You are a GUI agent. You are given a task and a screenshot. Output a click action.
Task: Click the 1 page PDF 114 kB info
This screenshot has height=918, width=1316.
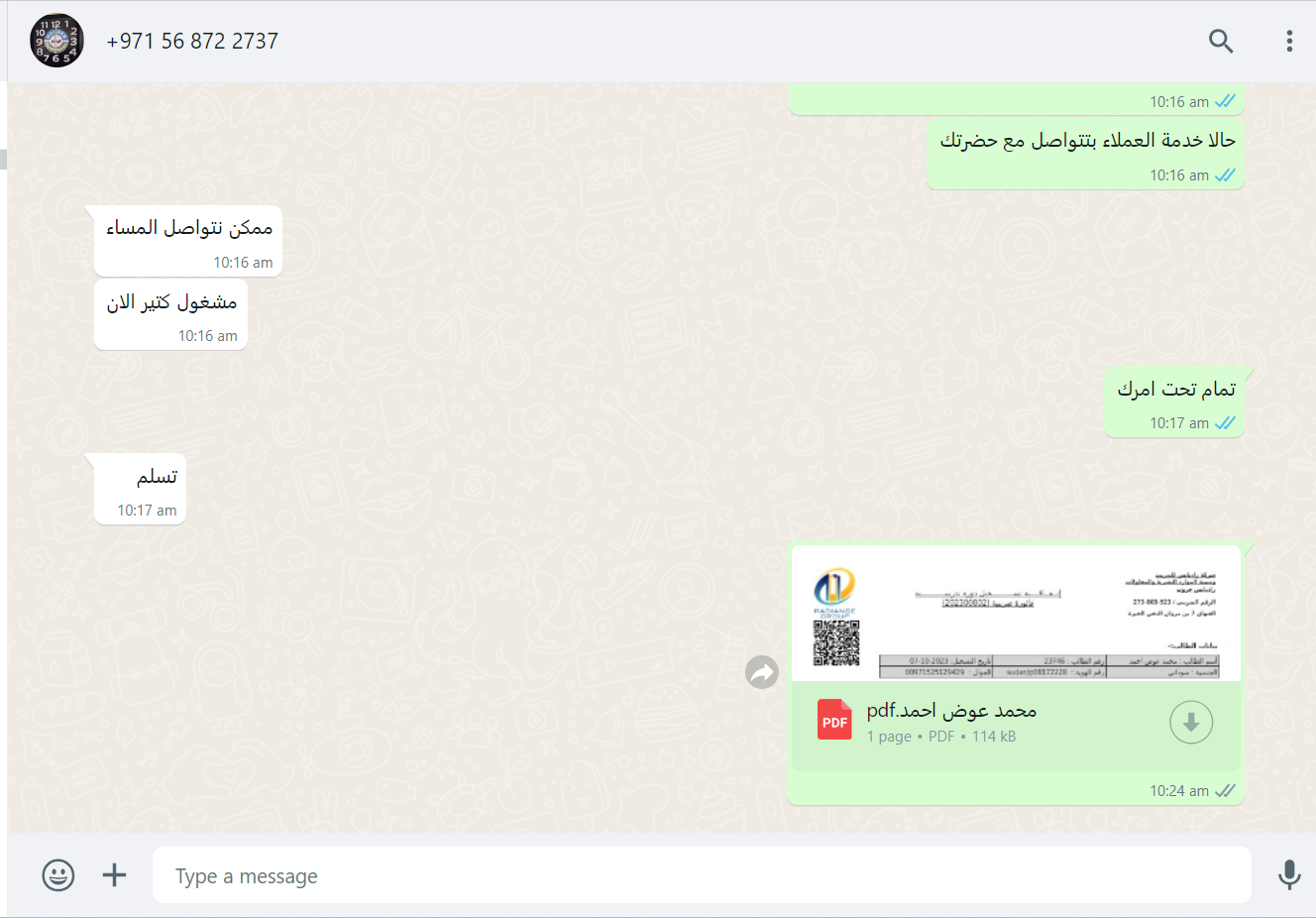pyautogui.click(x=941, y=737)
